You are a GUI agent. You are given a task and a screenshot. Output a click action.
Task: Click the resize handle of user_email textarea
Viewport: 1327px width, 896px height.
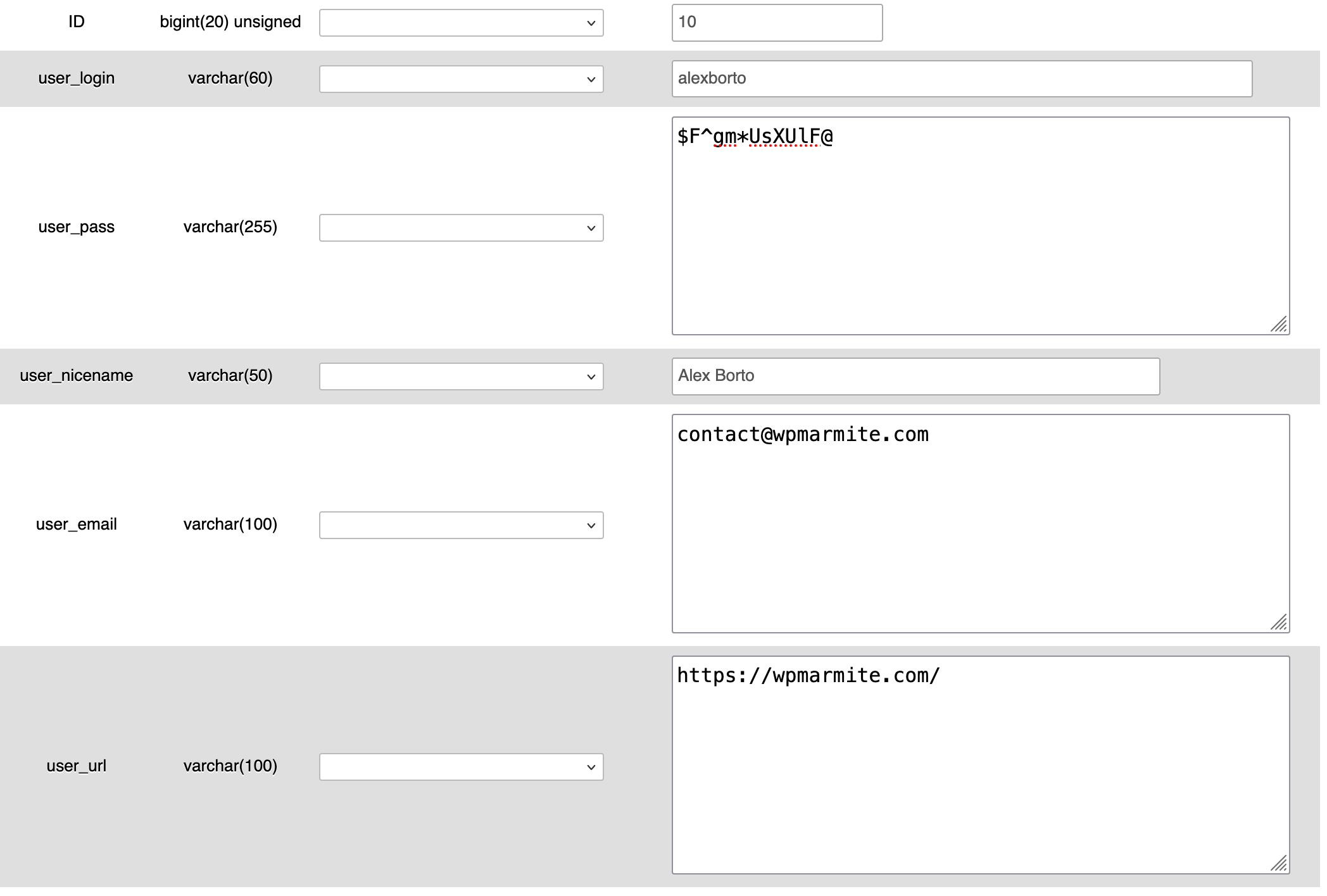coord(1280,623)
